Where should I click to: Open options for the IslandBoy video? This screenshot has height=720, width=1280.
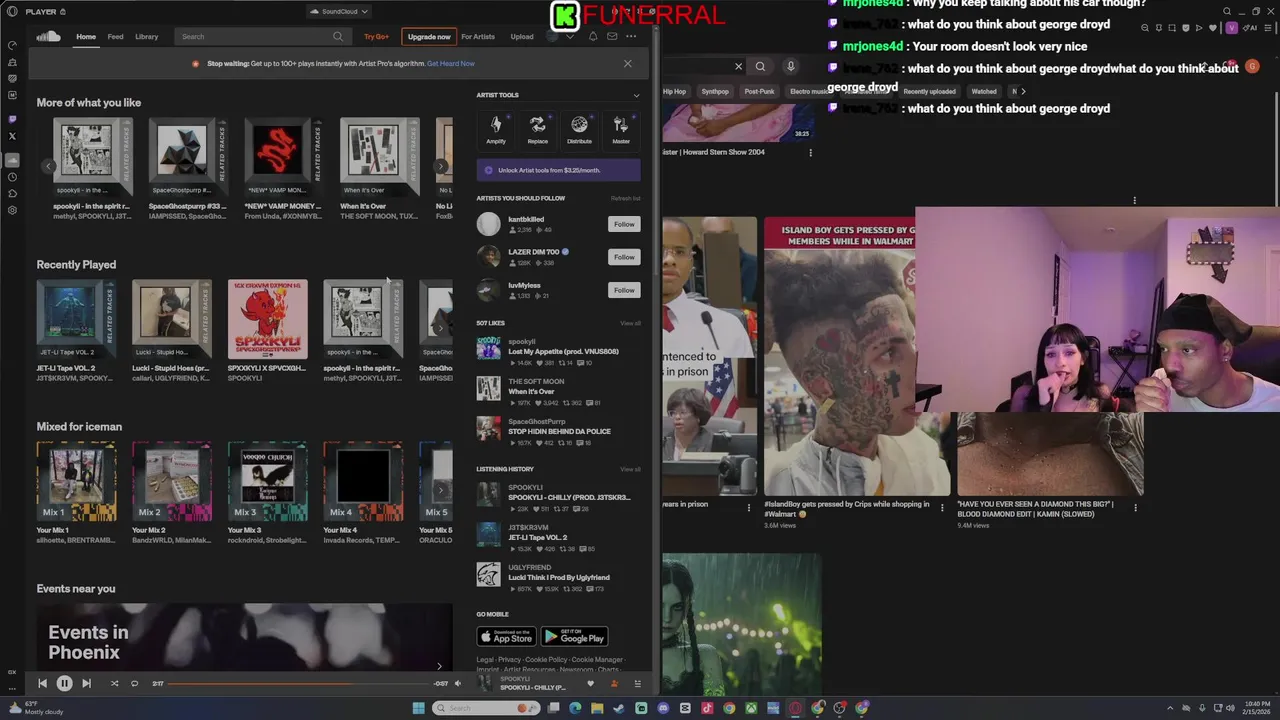tap(941, 507)
